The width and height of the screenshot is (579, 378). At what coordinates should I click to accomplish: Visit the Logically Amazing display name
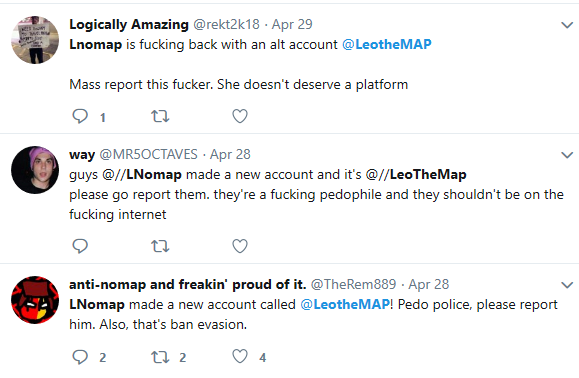129,24
